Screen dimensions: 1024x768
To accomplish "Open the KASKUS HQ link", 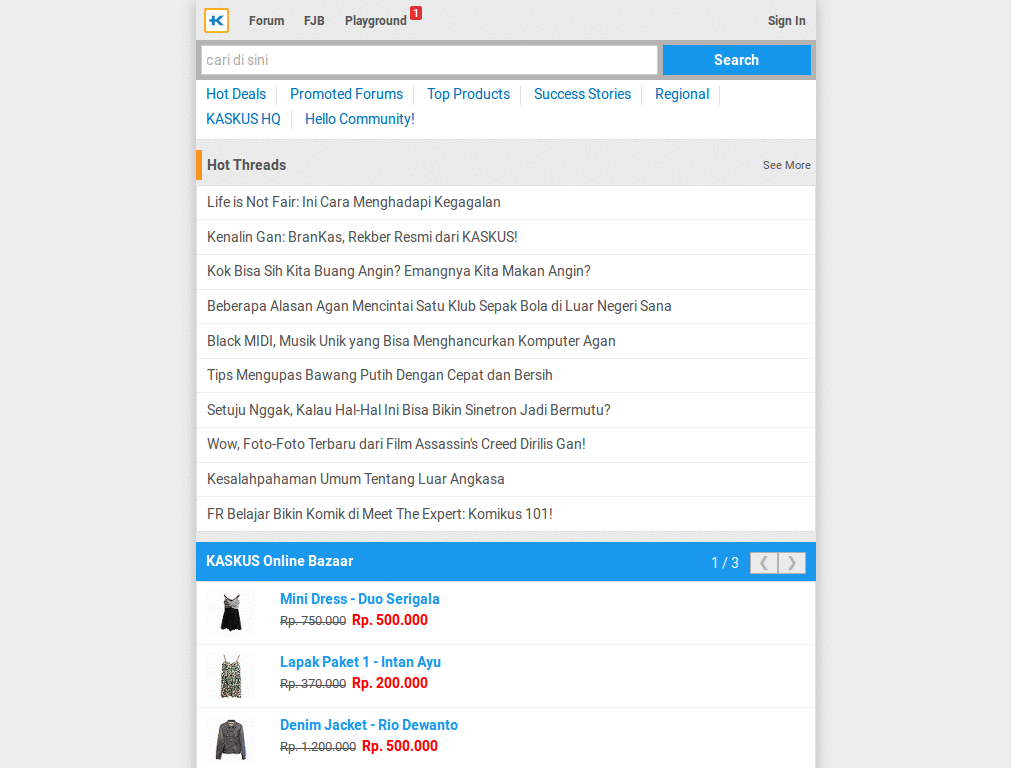I will tap(243, 119).
